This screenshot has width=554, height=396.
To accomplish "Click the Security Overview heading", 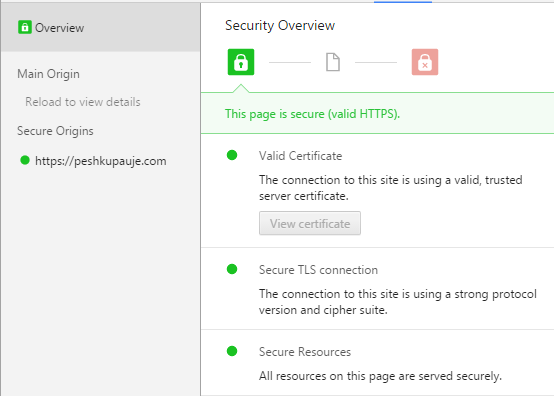I will [x=280, y=26].
